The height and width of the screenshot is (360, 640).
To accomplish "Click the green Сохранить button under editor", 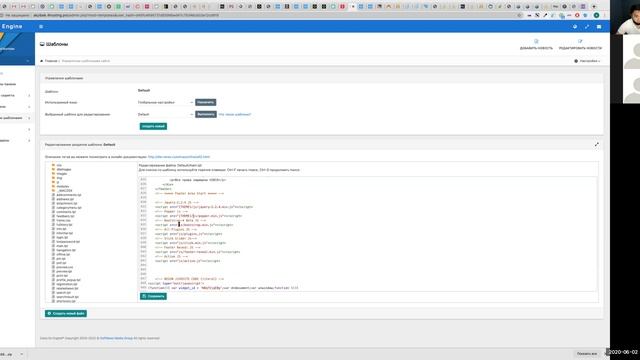I will click(x=153, y=296).
